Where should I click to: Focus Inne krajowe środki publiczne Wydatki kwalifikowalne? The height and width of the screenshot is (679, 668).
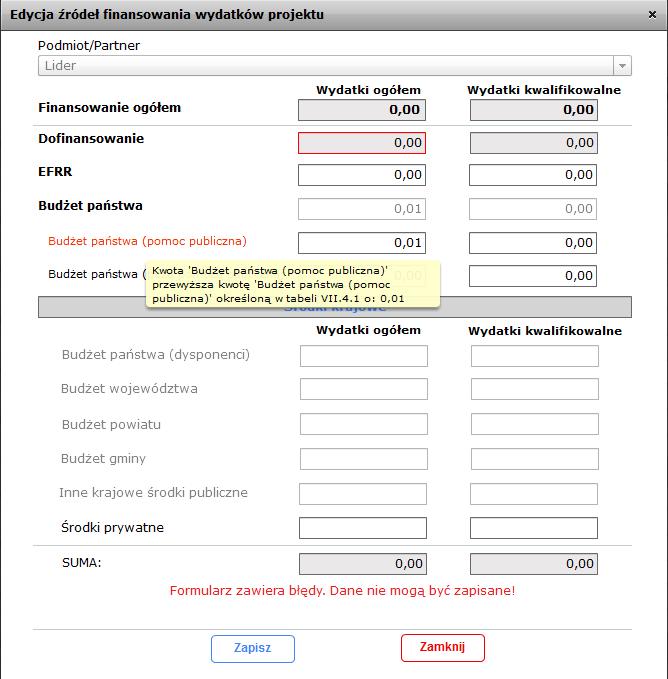[534, 494]
